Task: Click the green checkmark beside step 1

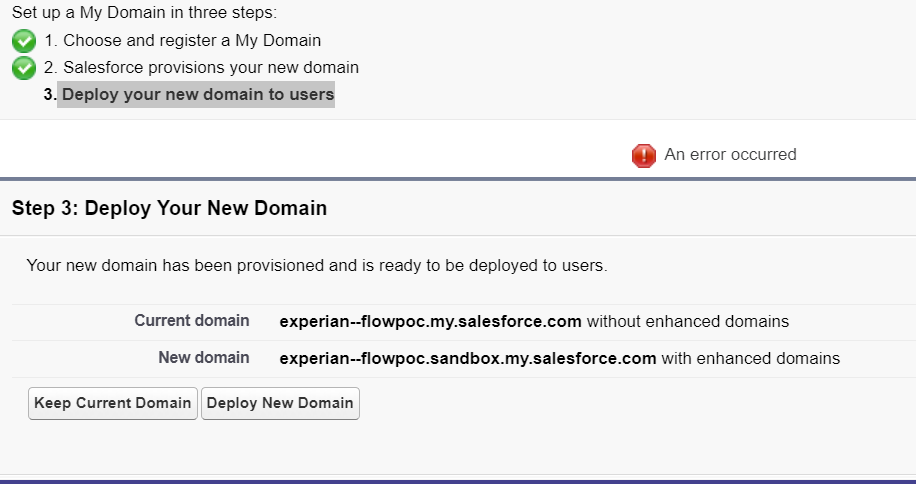Action: tap(23, 41)
